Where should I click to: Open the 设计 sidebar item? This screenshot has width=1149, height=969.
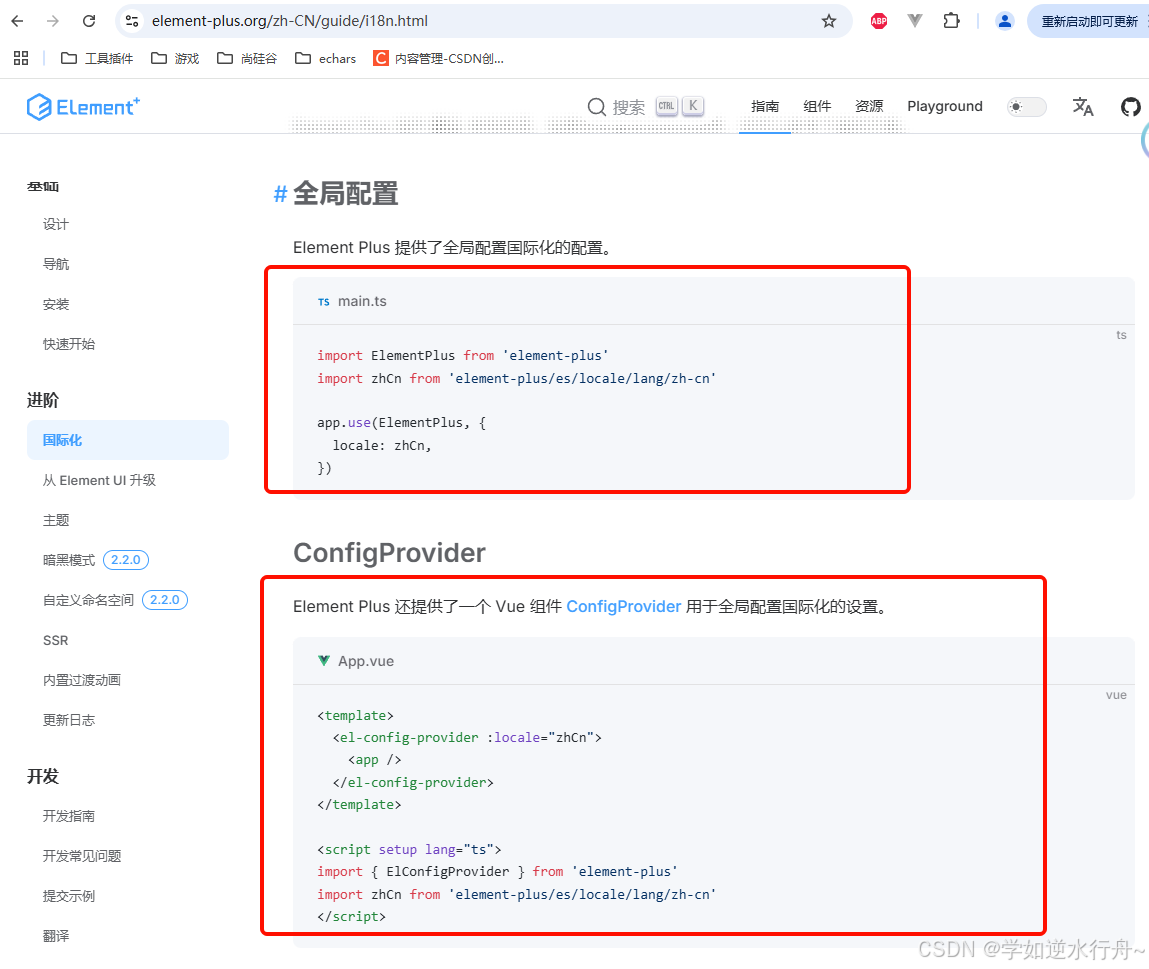56,224
